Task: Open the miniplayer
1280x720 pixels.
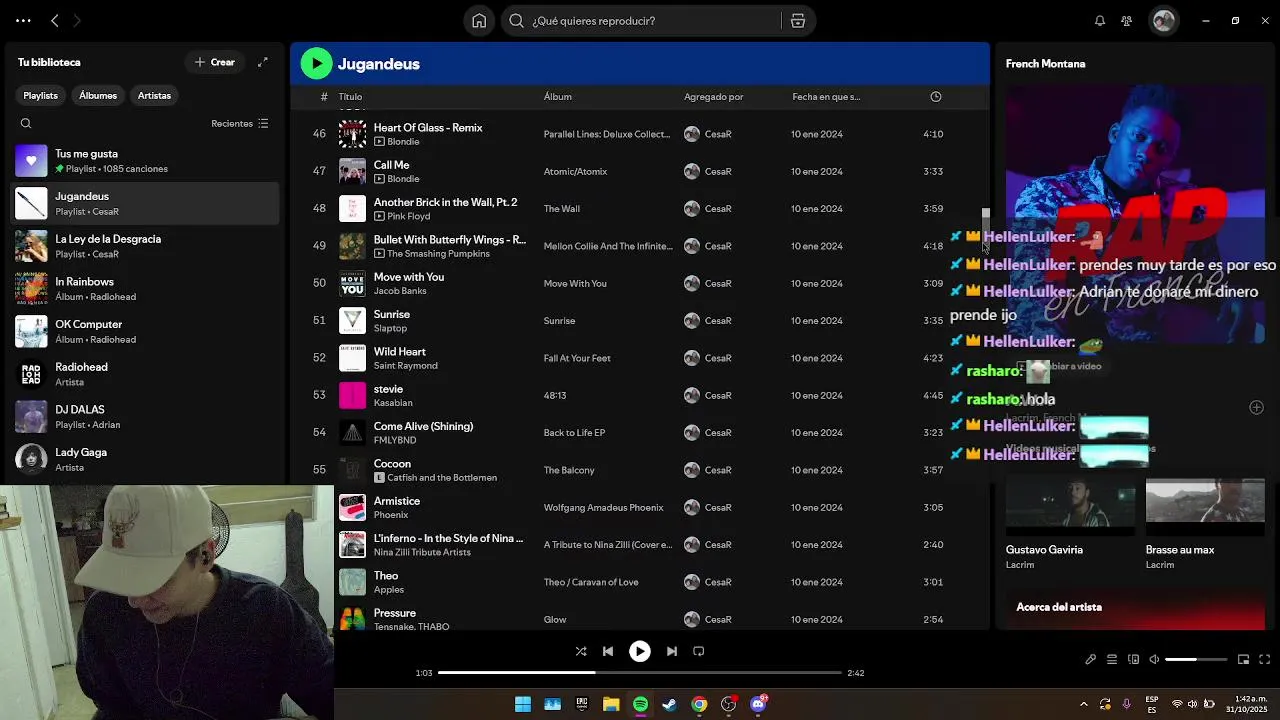Action: pyautogui.click(x=1243, y=659)
